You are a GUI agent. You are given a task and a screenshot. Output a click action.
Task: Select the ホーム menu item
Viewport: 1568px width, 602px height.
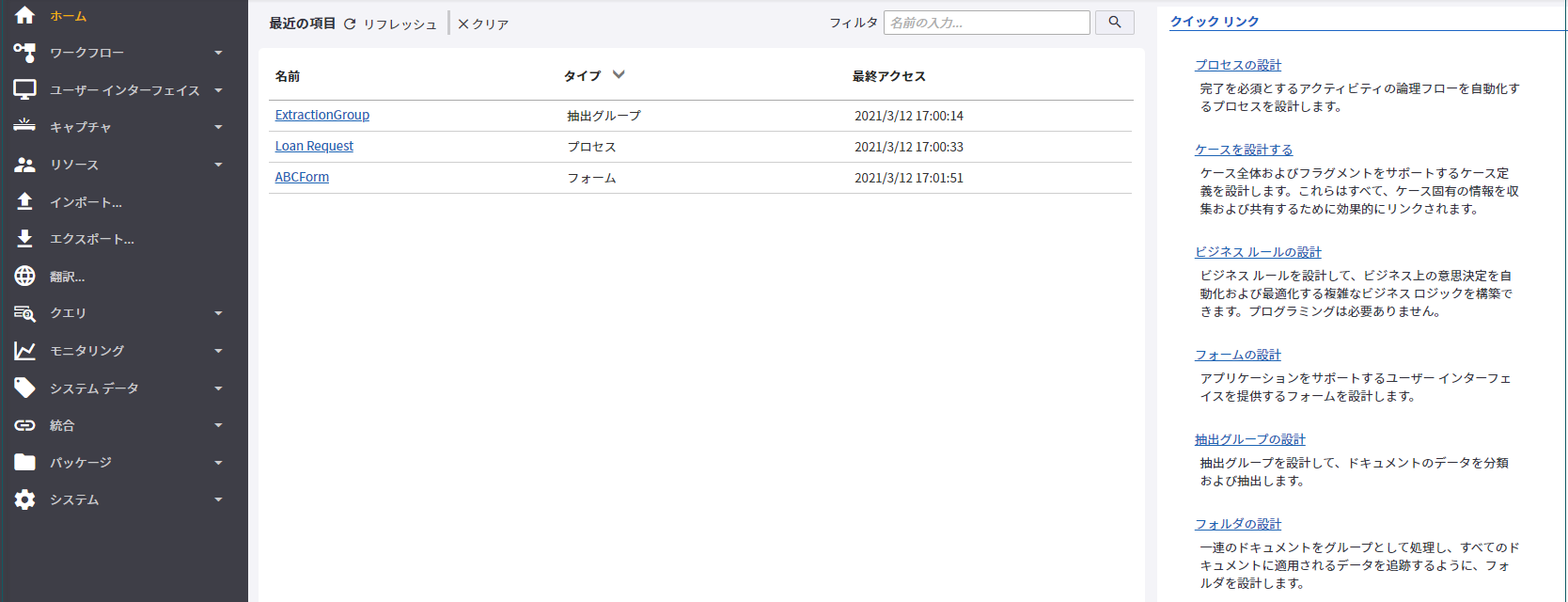(69, 16)
